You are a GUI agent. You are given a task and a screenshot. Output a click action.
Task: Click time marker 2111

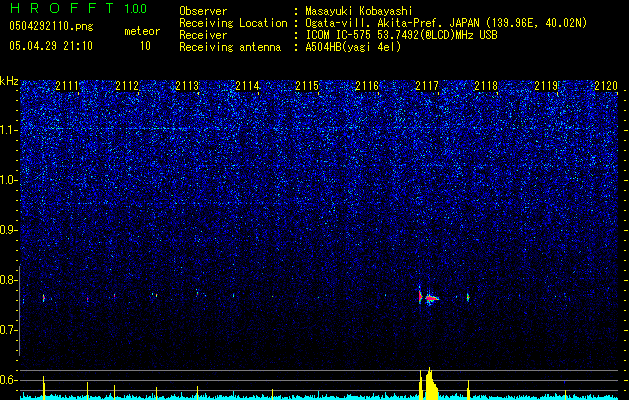(67, 86)
